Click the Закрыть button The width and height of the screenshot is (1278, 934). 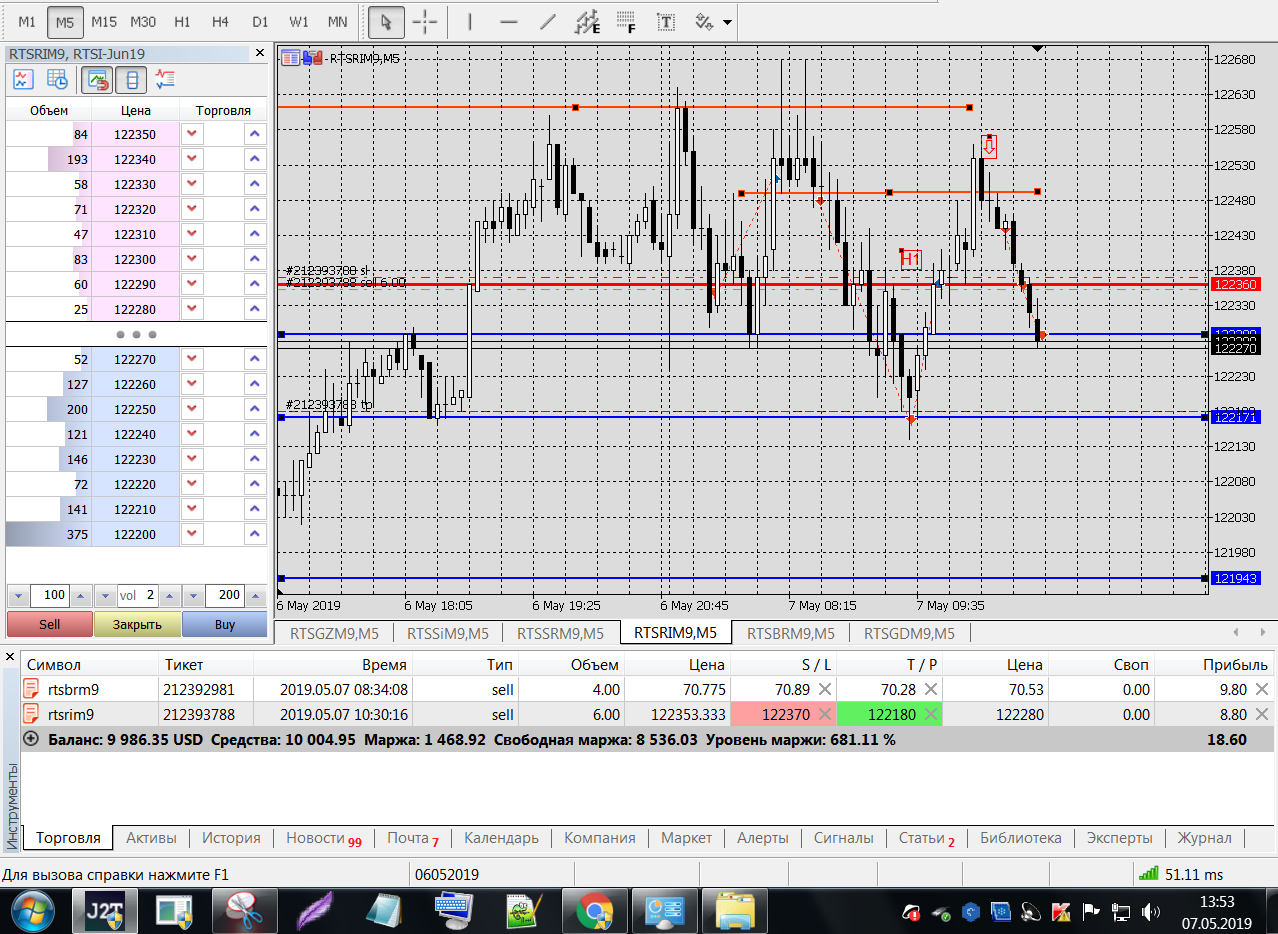pyautogui.click(x=137, y=624)
